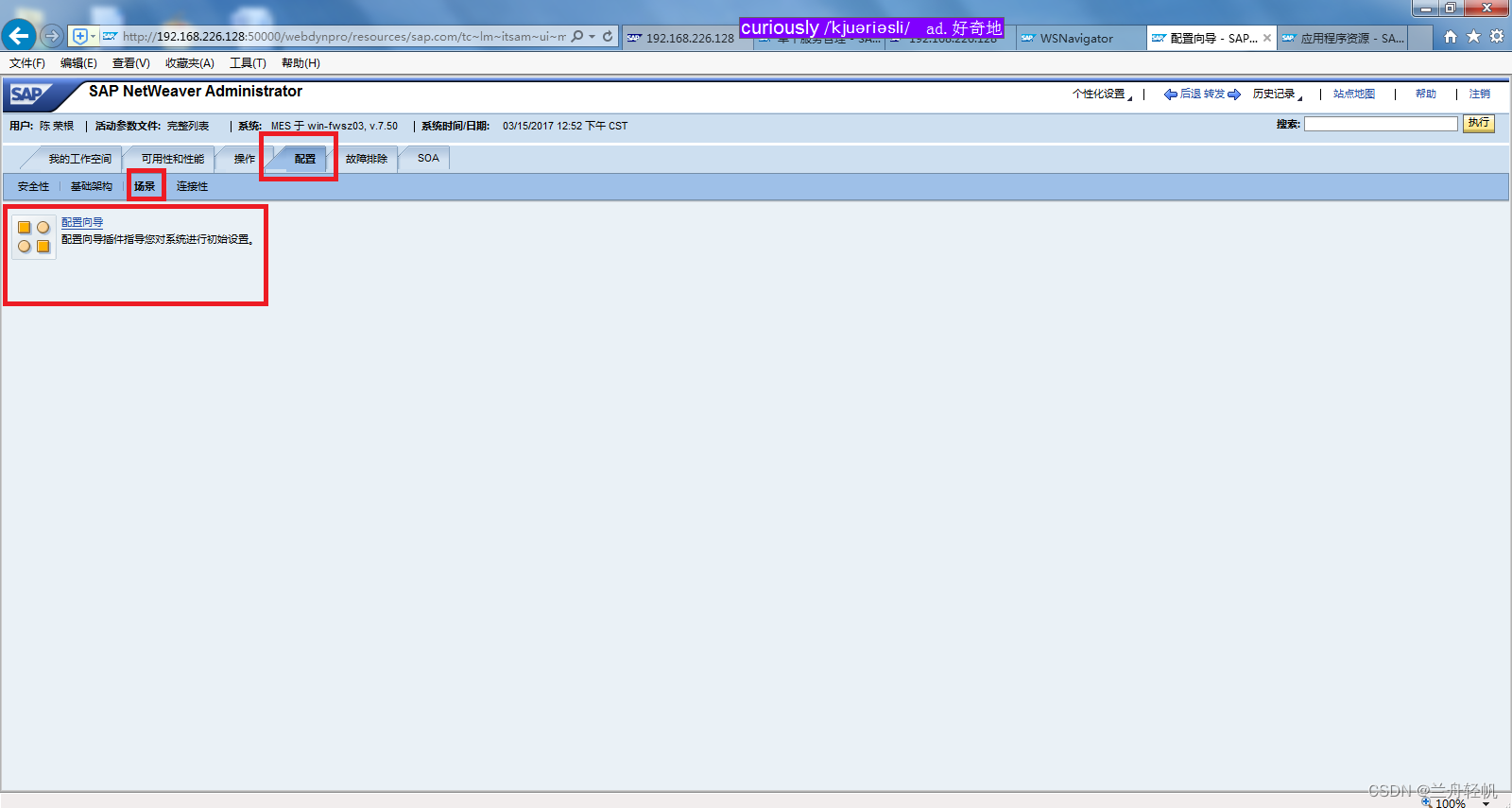This screenshot has height=808, width=1512.
Task: Click the search magnifier in address bar
Action: (x=577, y=36)
